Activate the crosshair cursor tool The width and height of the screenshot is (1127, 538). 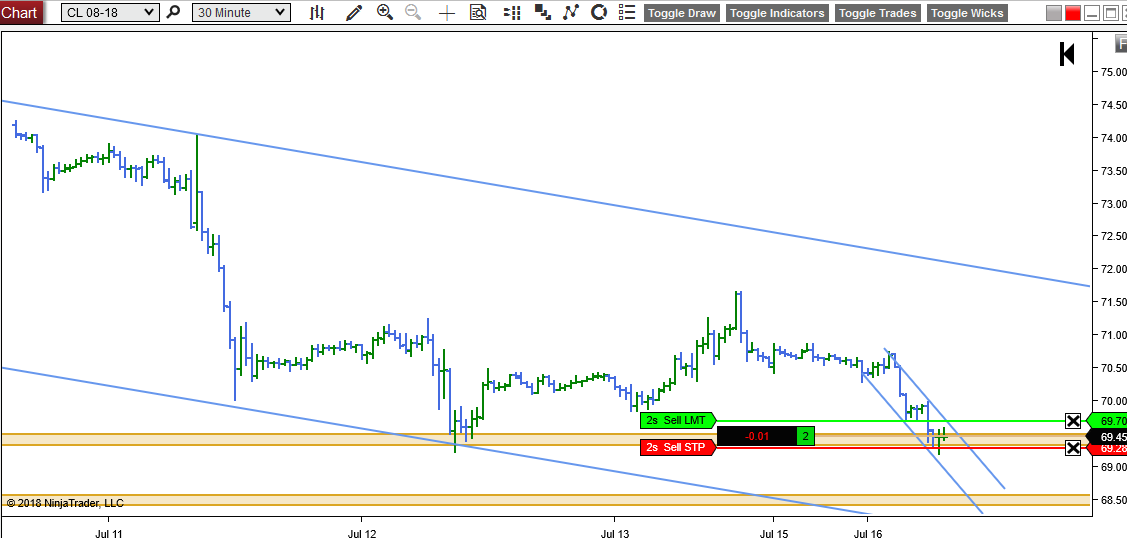[x=447, y=12]
